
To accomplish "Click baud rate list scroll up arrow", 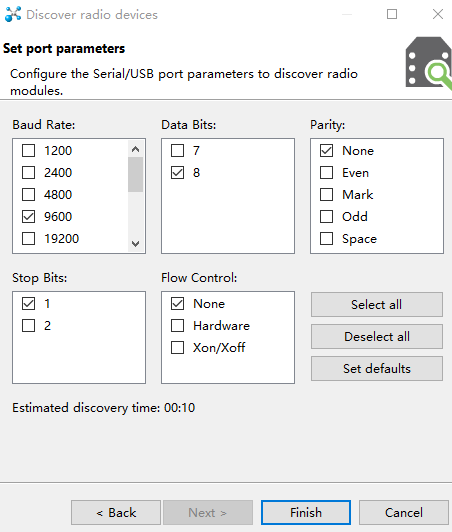I will pos(136,149).
